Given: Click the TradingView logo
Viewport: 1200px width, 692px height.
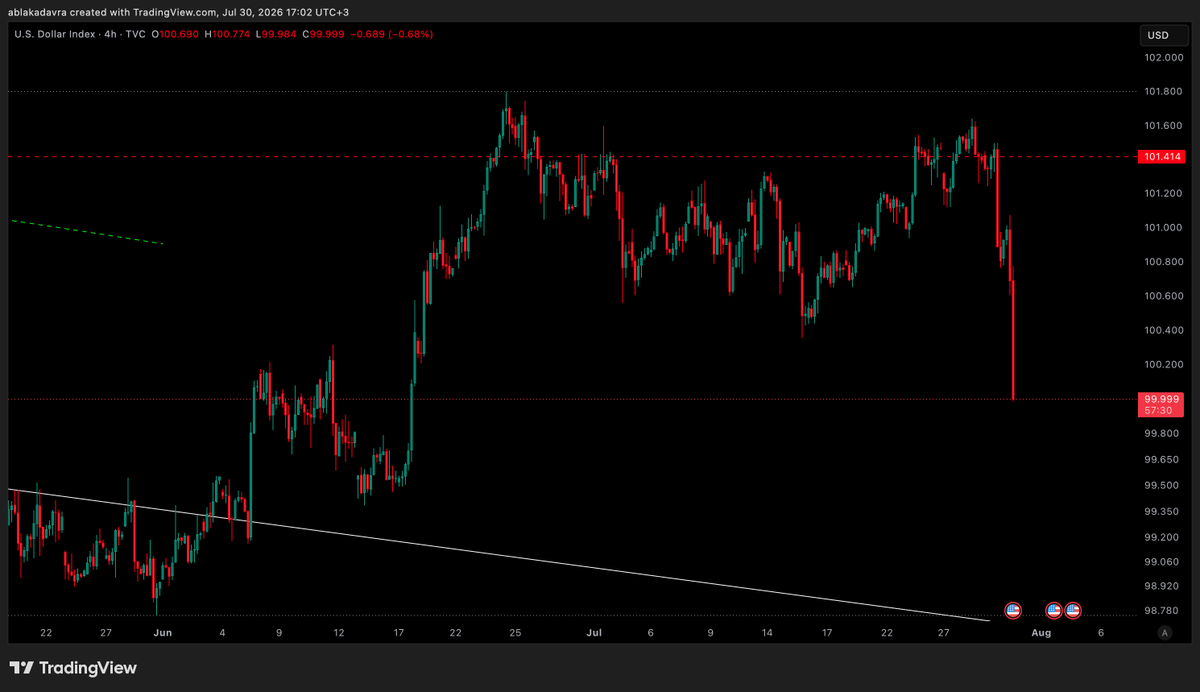Looking at the screenshot, I should point(73,668).
